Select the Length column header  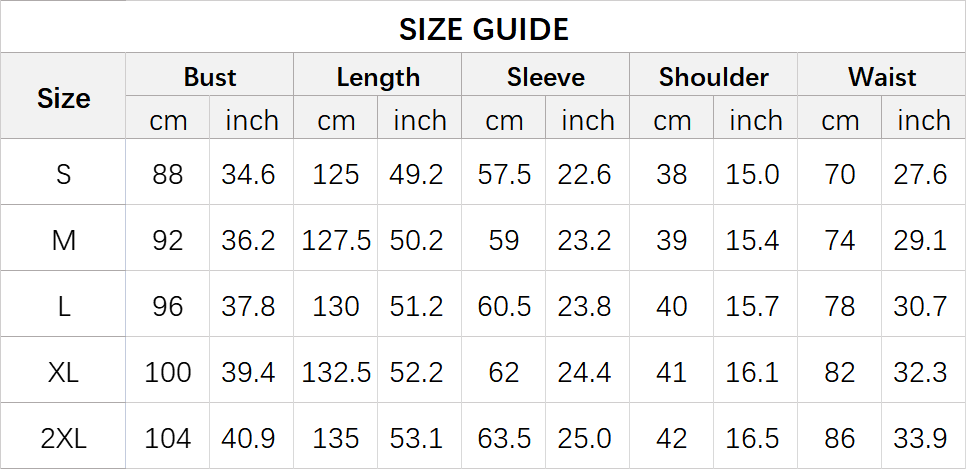point(378,77)
